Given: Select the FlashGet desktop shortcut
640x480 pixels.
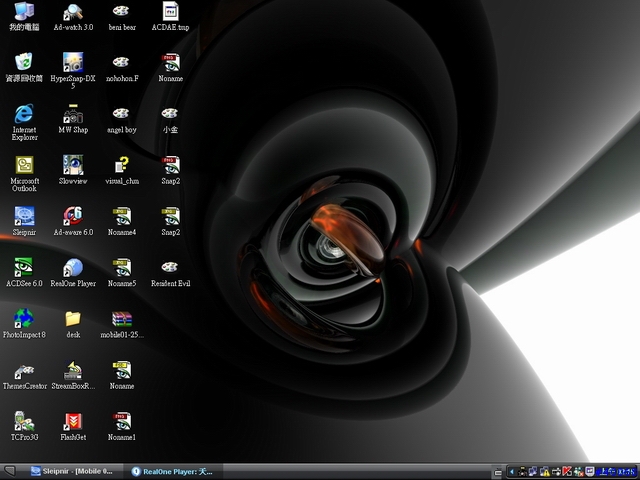Looking at the screenshot, I should coord(73,421).
